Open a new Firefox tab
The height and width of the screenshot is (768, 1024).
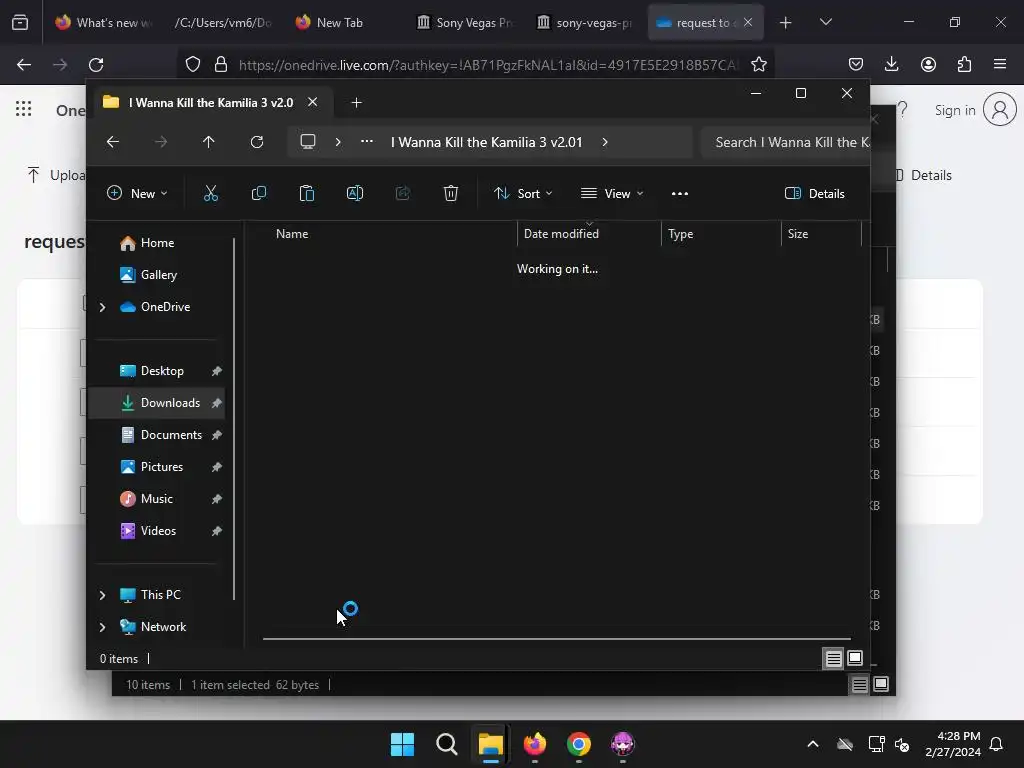786,23
